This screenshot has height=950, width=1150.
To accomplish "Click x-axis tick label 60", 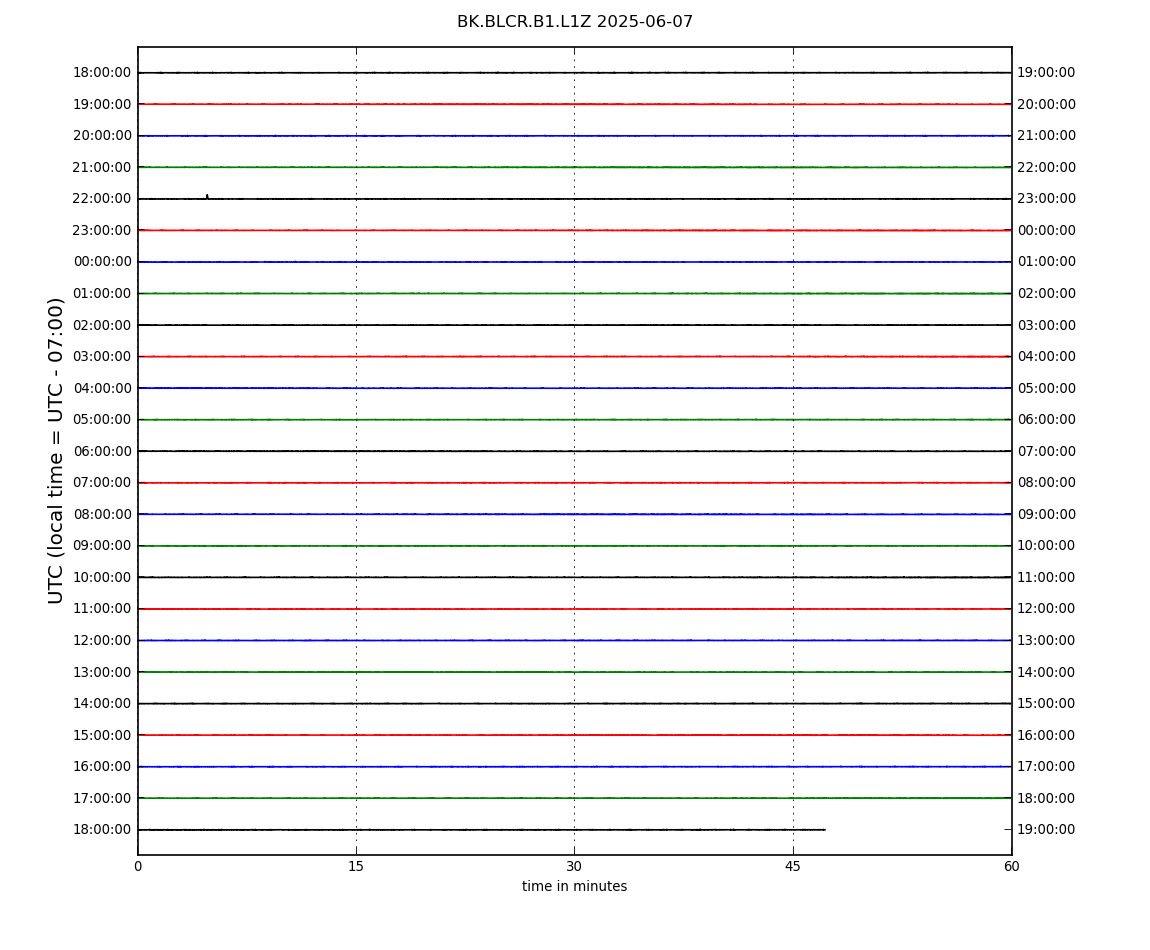I will point(1011,866).
